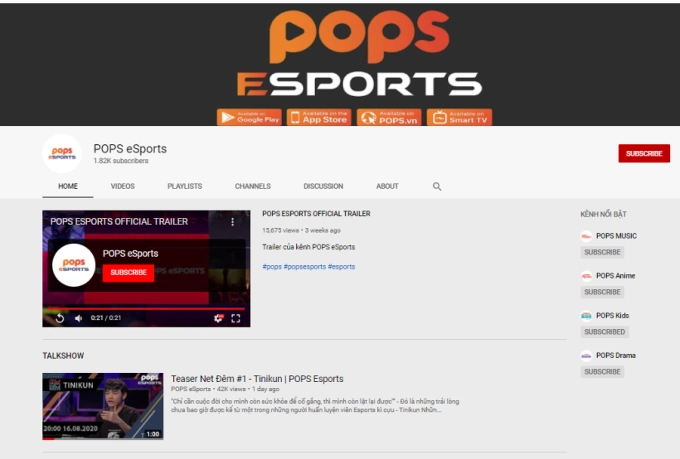This screenshot has height=459, width=680.
Task: Subscribe to POPS MUSIC
Action: 602,252
